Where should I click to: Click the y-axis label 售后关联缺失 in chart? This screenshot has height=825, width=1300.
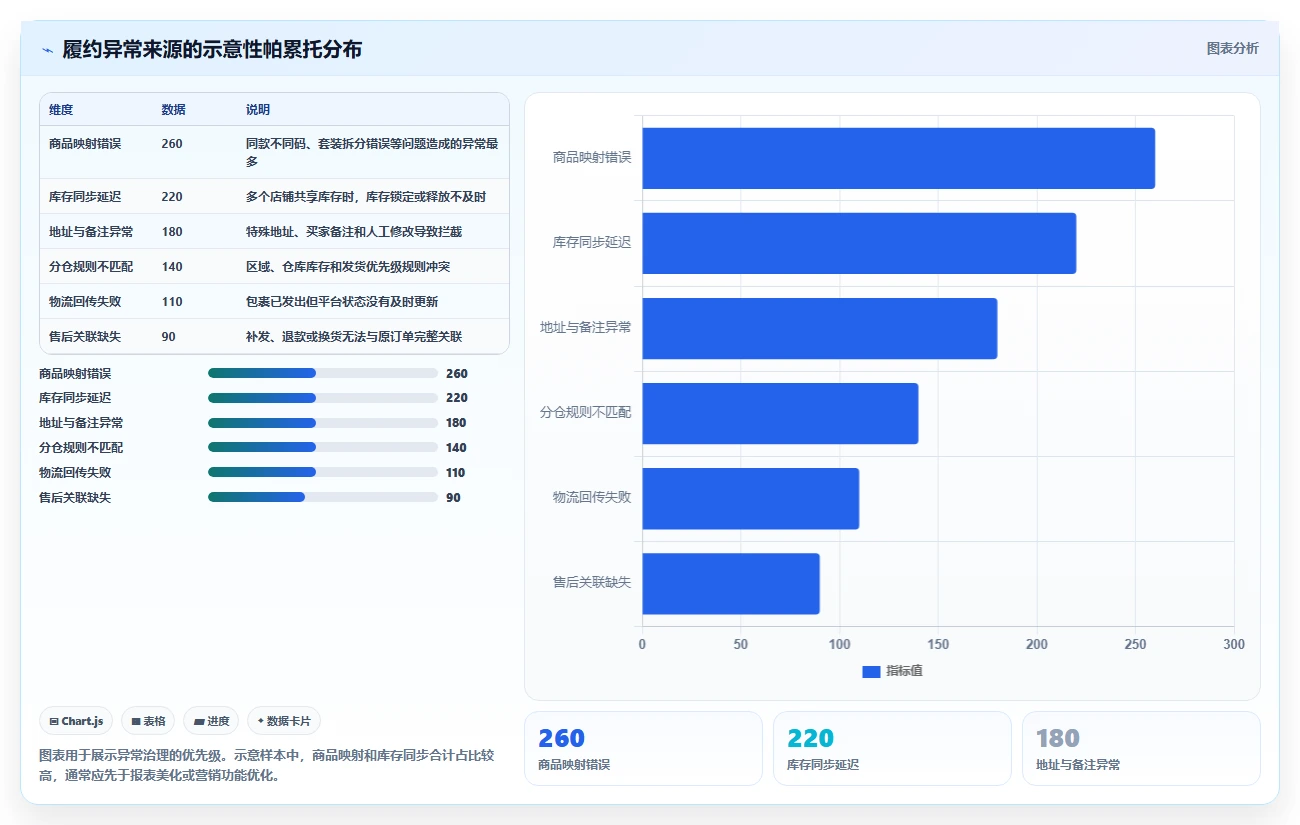pos(592,582)
